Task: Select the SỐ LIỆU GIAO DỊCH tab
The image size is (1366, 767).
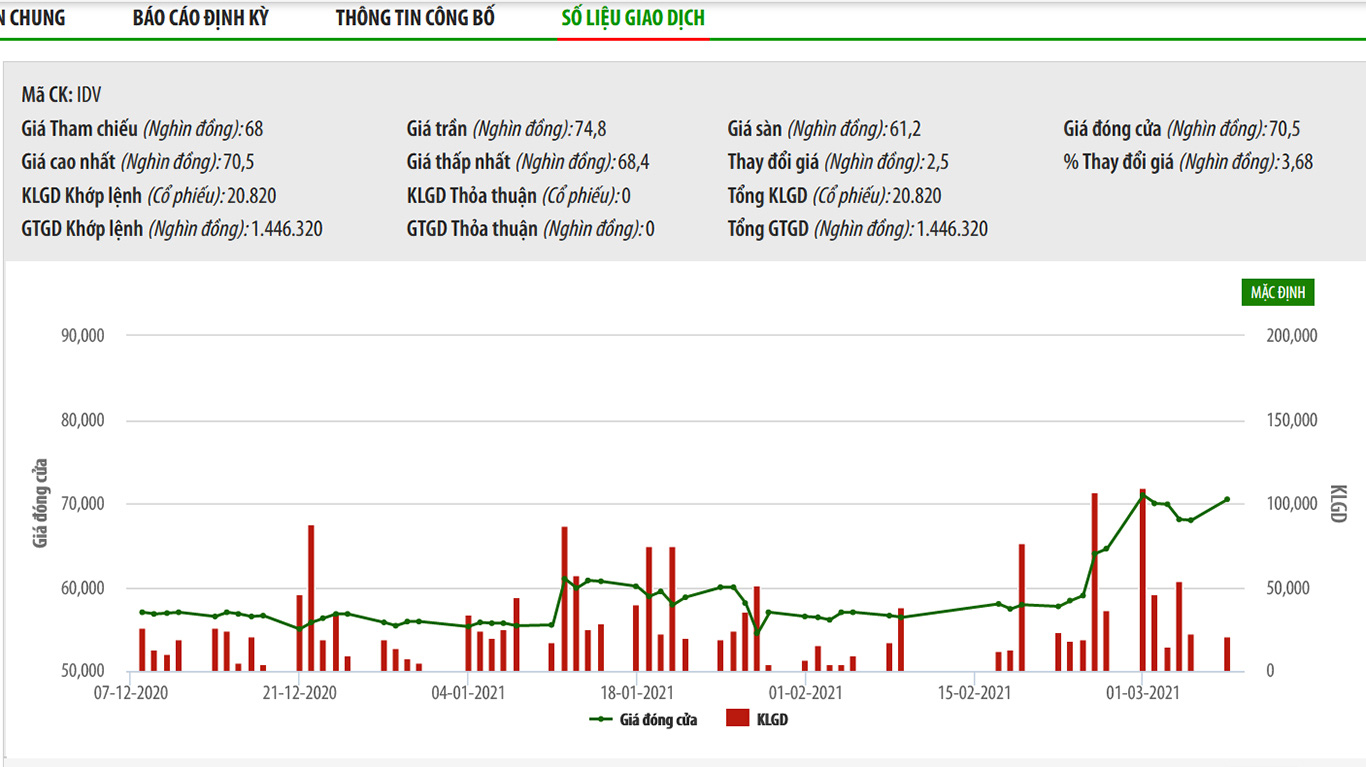Action: 632,18
